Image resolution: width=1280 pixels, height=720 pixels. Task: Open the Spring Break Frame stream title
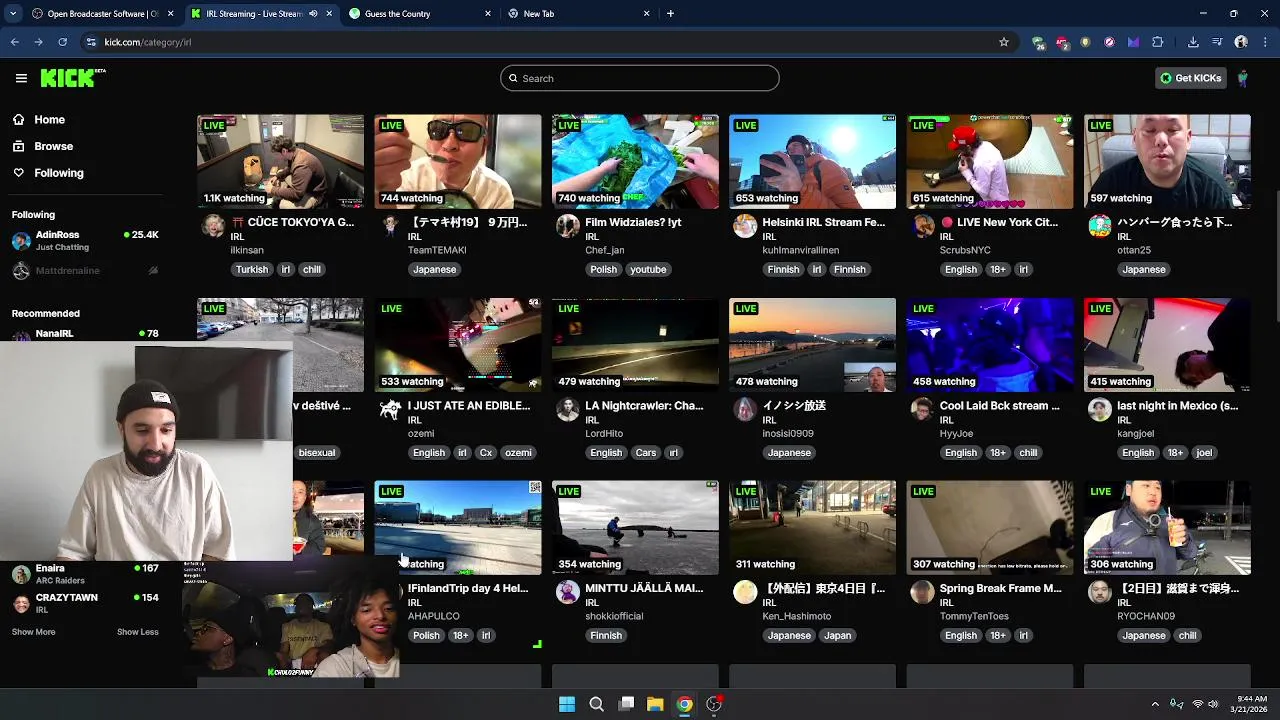tap(1001, 589)
